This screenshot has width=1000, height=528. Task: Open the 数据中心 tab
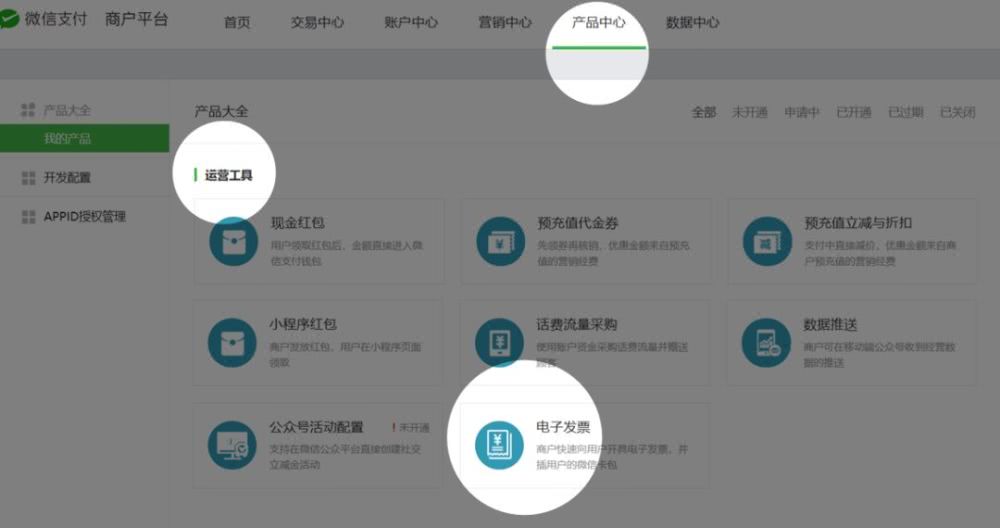click(692, 23)
